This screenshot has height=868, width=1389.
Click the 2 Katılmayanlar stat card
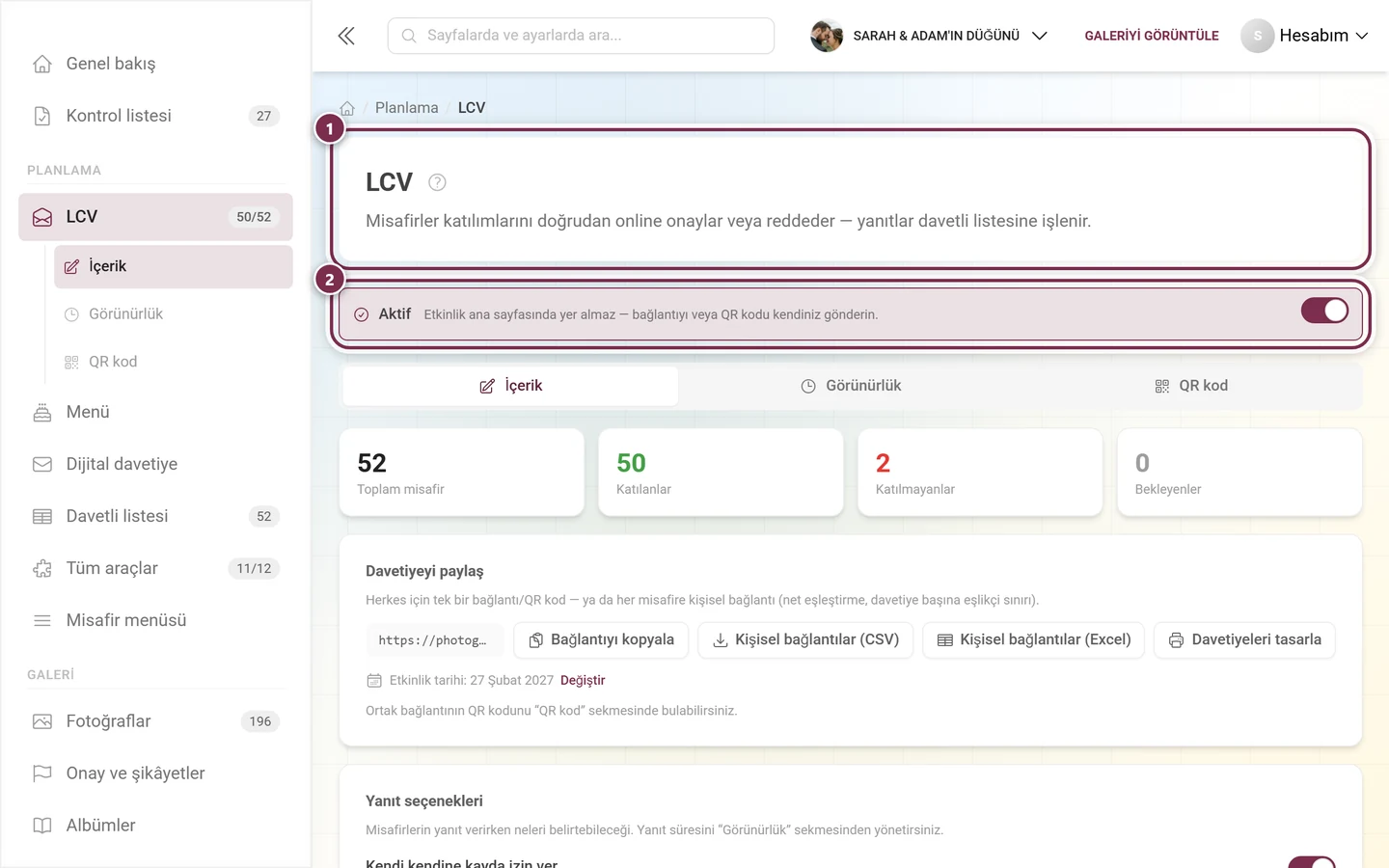980,473
